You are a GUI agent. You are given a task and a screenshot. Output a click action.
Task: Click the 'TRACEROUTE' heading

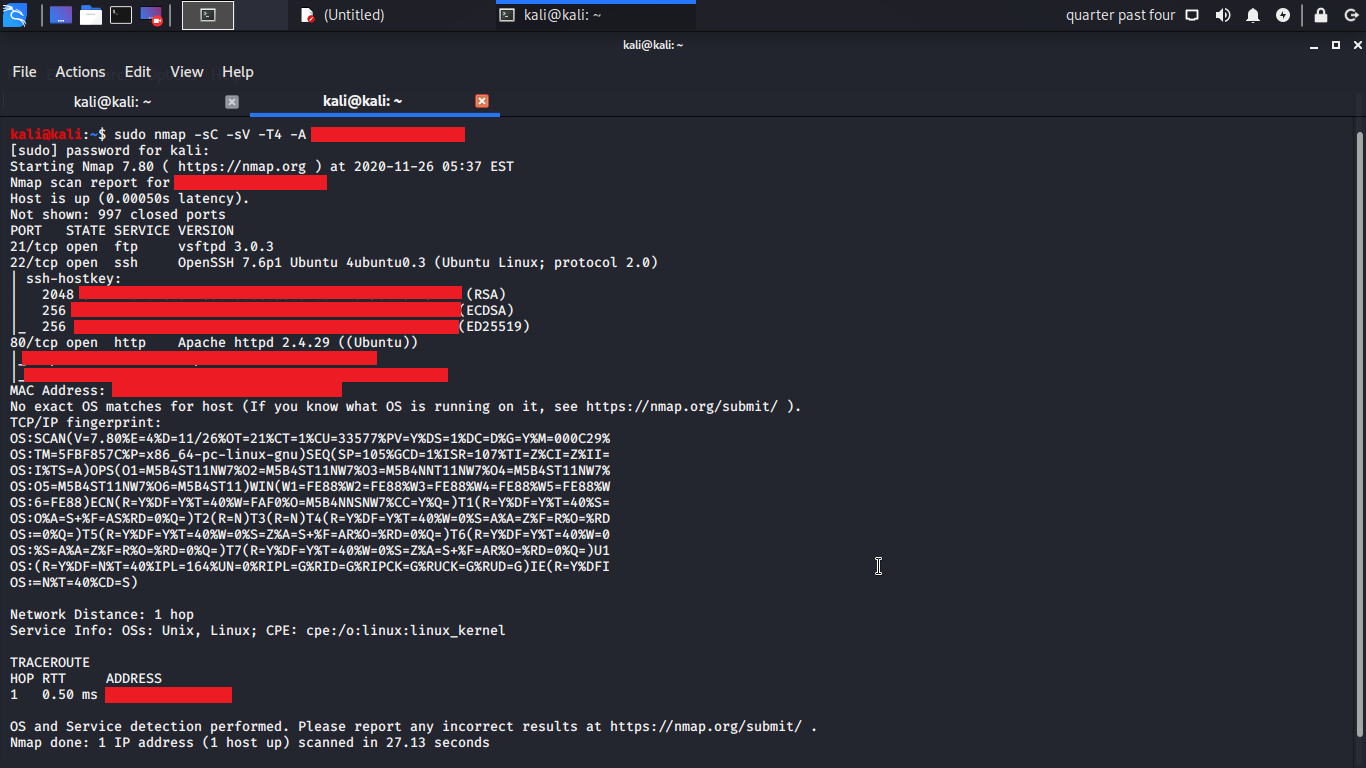pyautogui.click(x=50, y=662)
